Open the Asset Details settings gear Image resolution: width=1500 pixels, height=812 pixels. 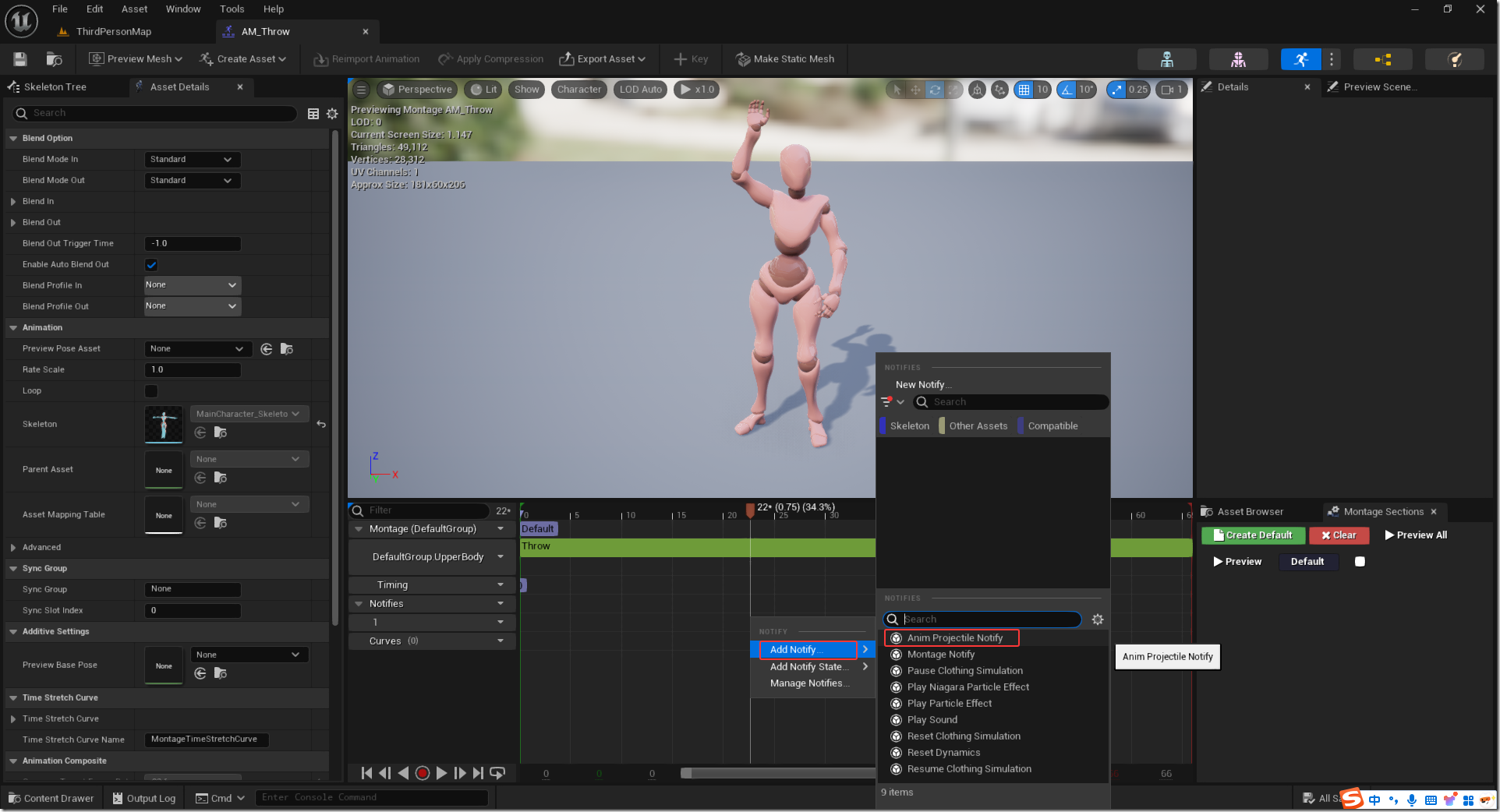[x=332, y=114]
